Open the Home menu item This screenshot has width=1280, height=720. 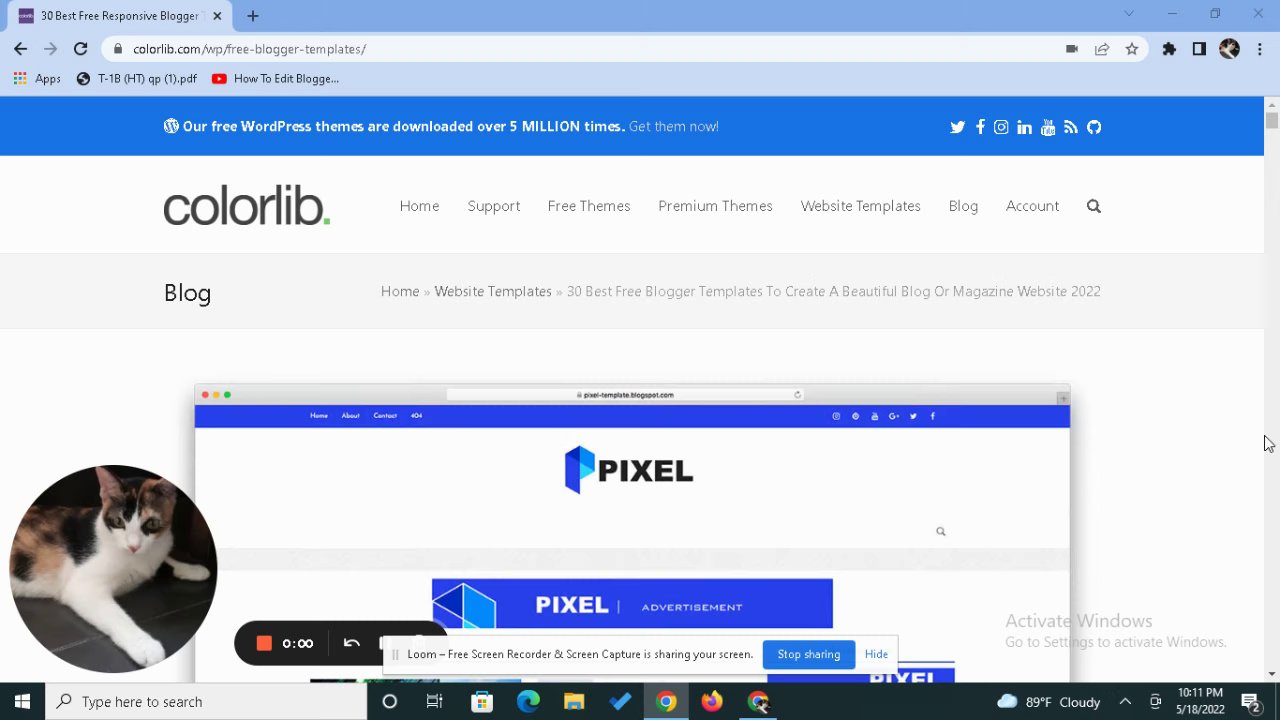click(x=419, y=206)
